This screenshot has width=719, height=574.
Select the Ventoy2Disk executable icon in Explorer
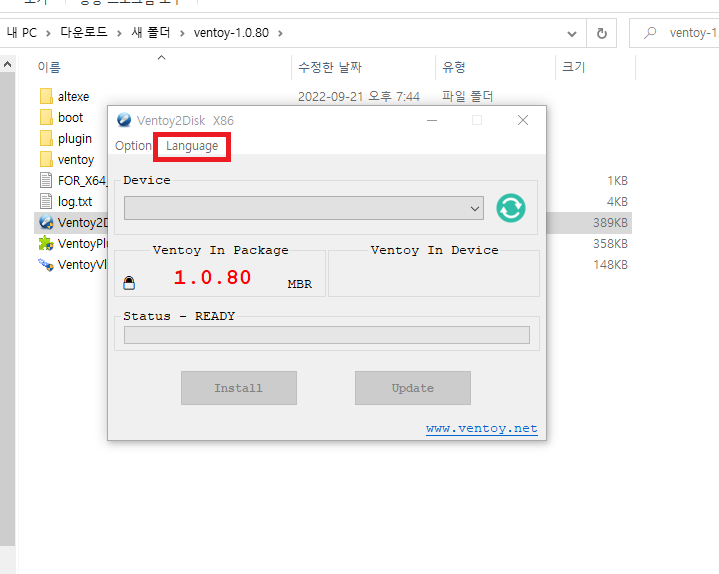[46, 222]
